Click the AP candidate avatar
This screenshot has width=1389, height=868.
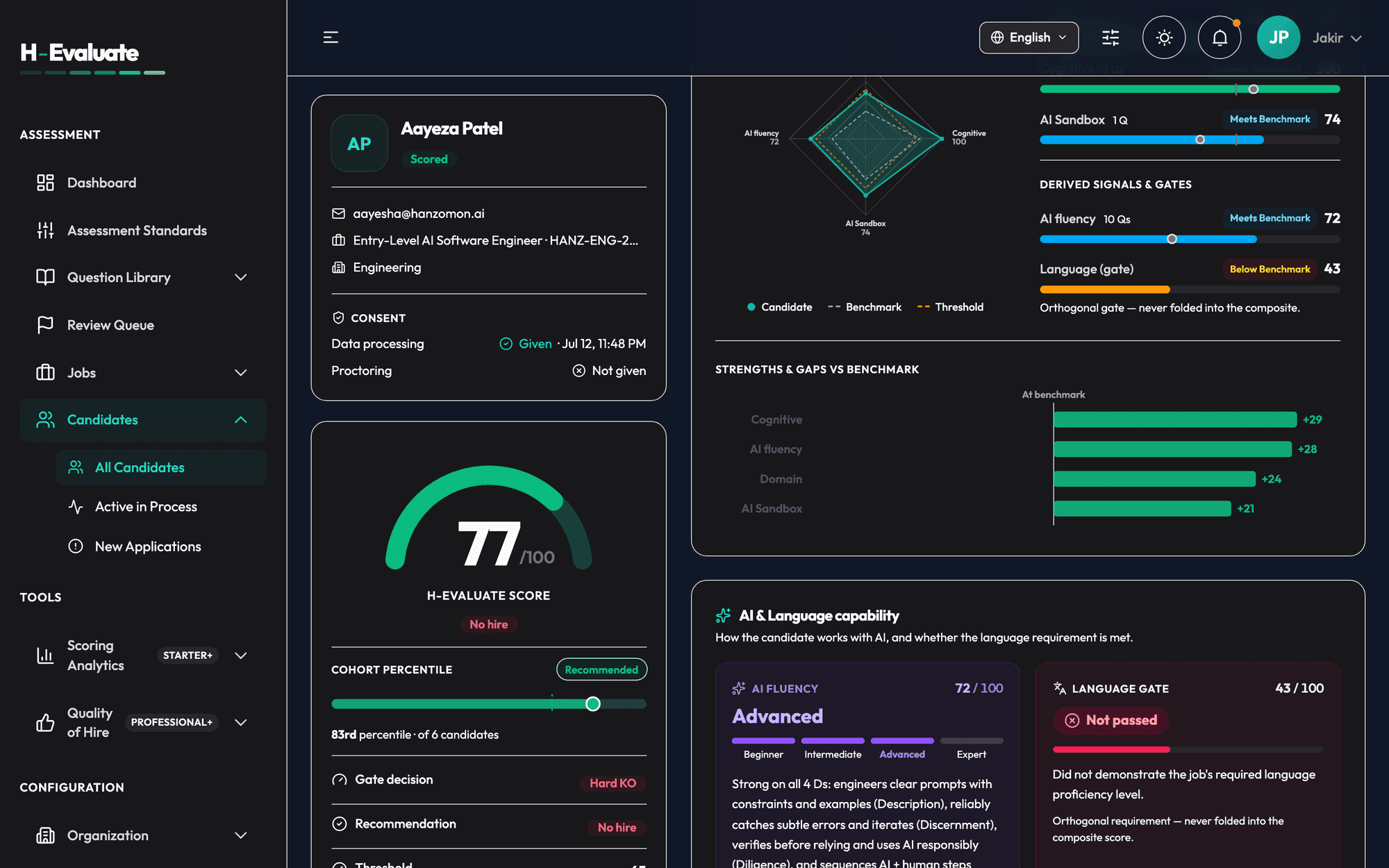pos(359,143)
